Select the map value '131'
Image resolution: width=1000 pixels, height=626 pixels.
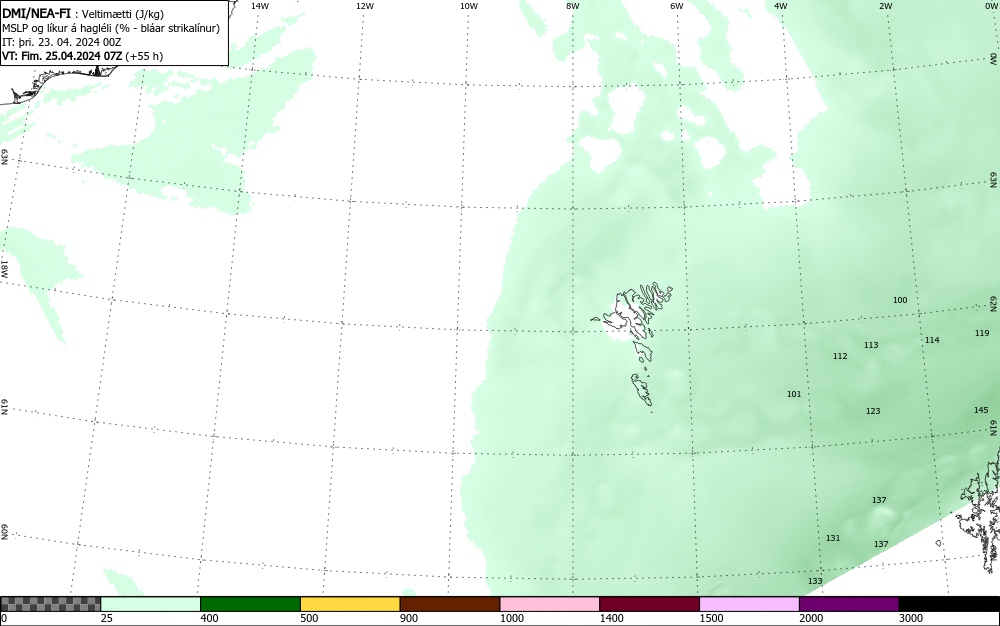click(833, 538)
